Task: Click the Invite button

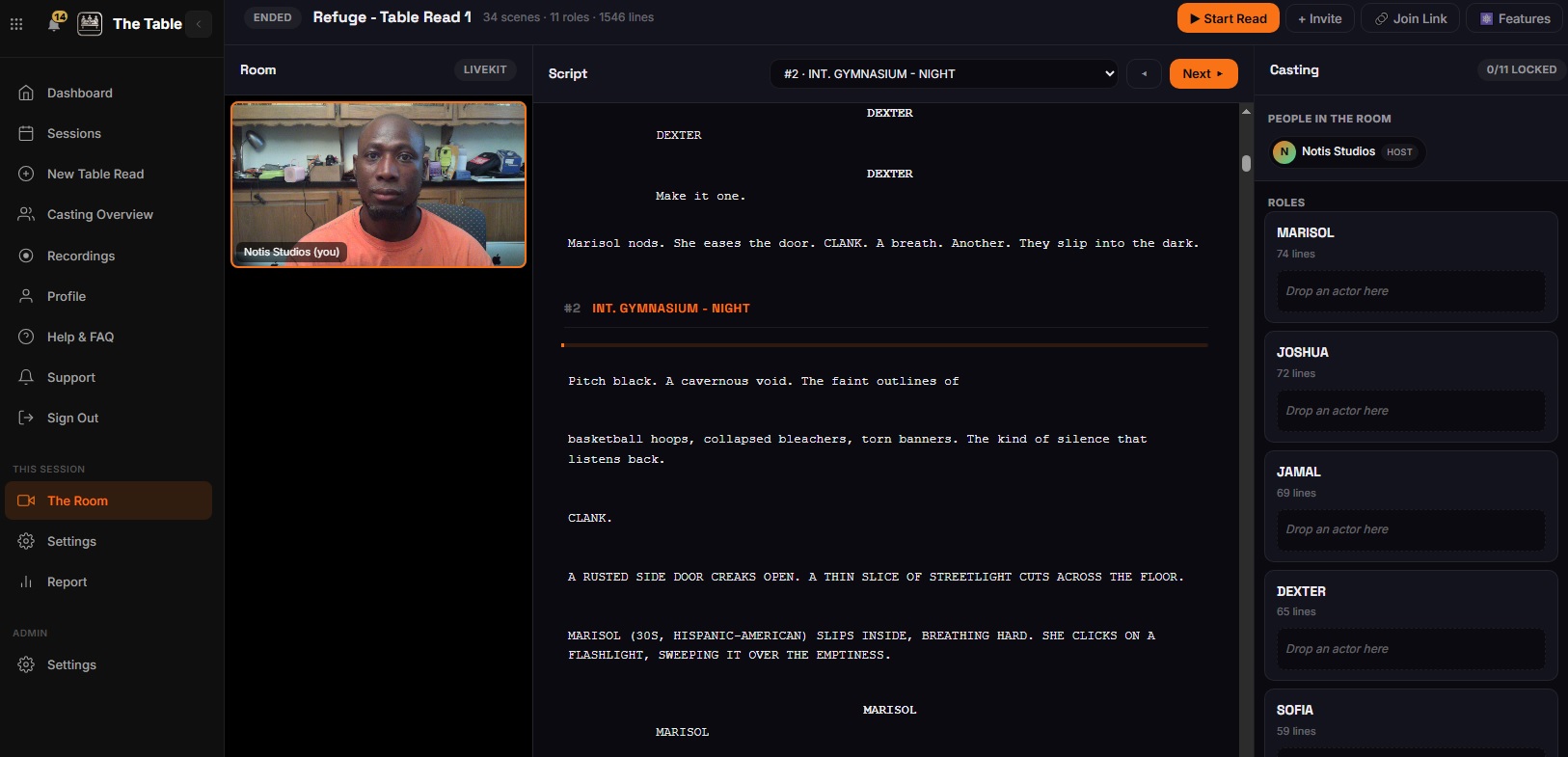Action: click(1320, 18)
